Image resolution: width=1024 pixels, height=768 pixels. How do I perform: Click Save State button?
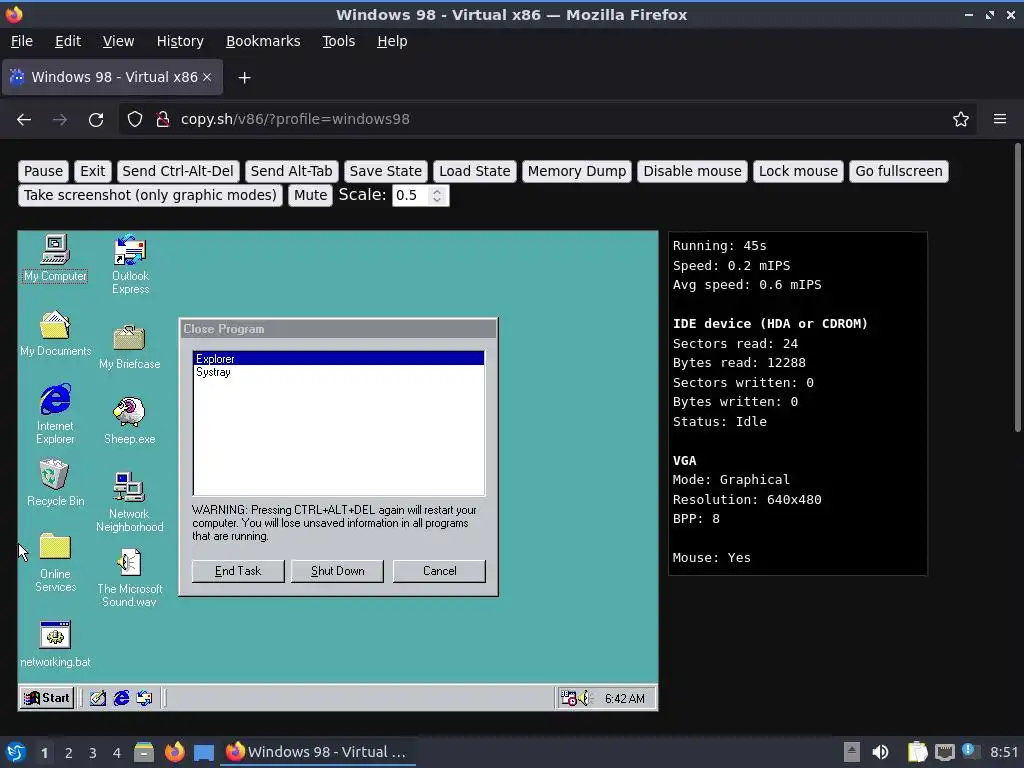(385, 171)
